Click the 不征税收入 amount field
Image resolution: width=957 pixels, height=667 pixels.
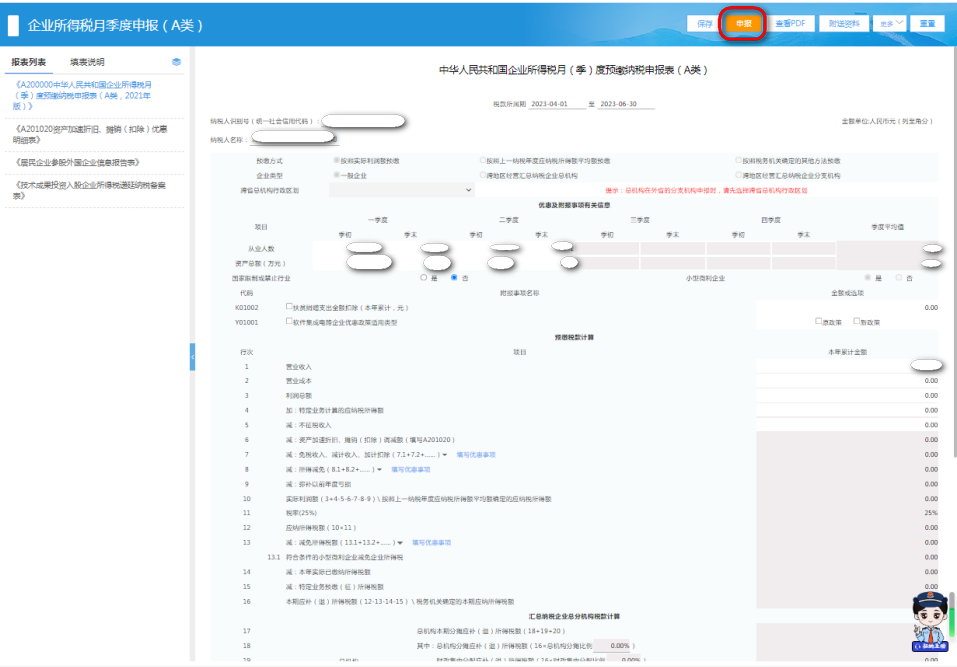tap(847, 425)
